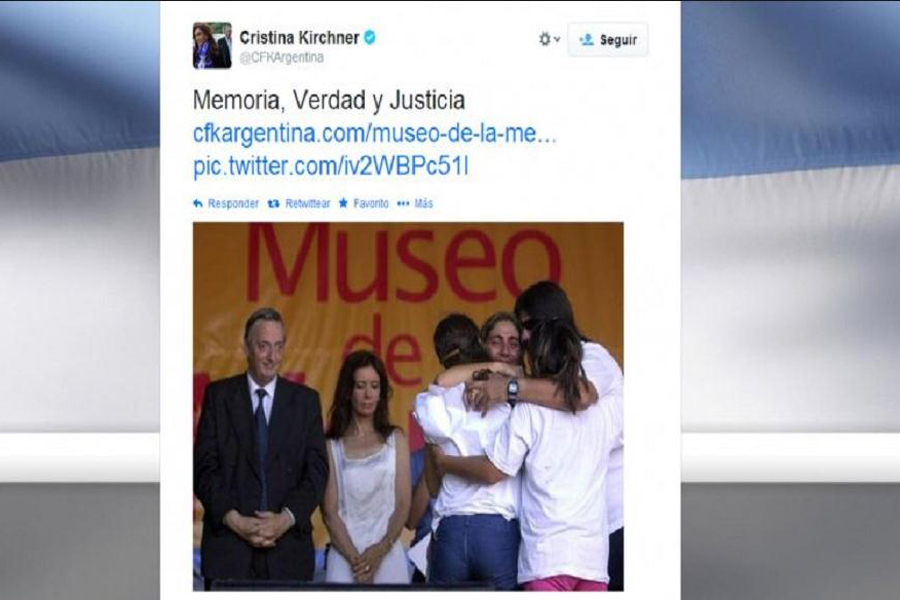This screenshot has width=900, height=600.
Task: Click the follow person icon in Seguir
Action: 586,40
